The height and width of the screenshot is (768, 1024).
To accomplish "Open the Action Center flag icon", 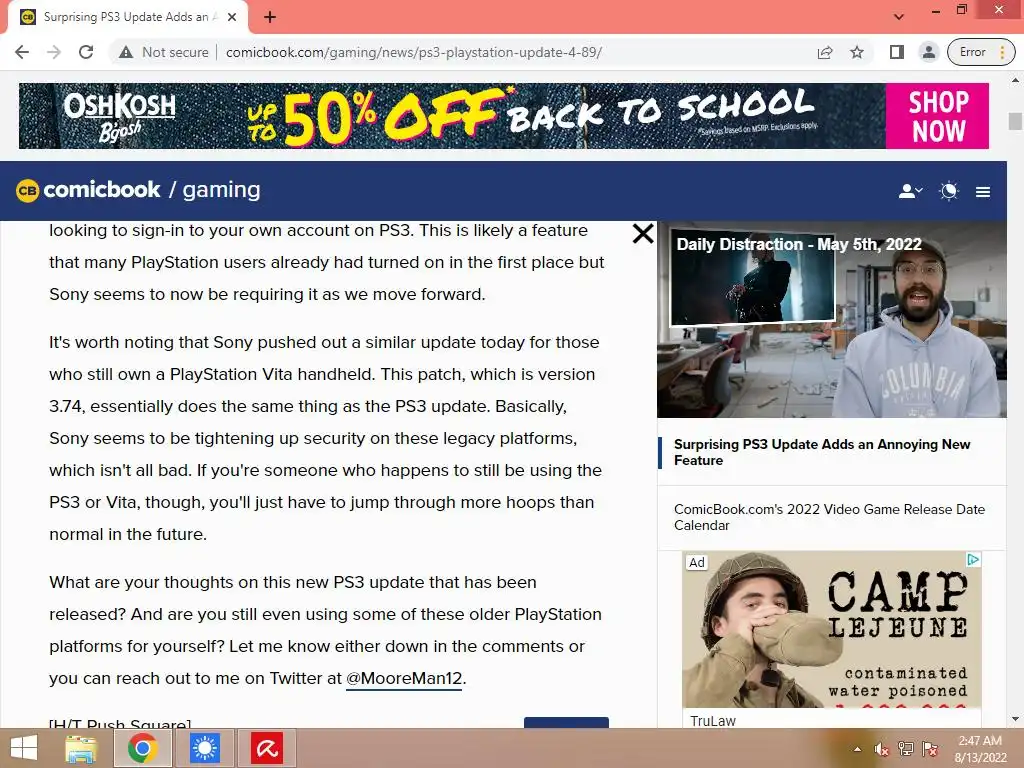I will [x=930, y=749].
